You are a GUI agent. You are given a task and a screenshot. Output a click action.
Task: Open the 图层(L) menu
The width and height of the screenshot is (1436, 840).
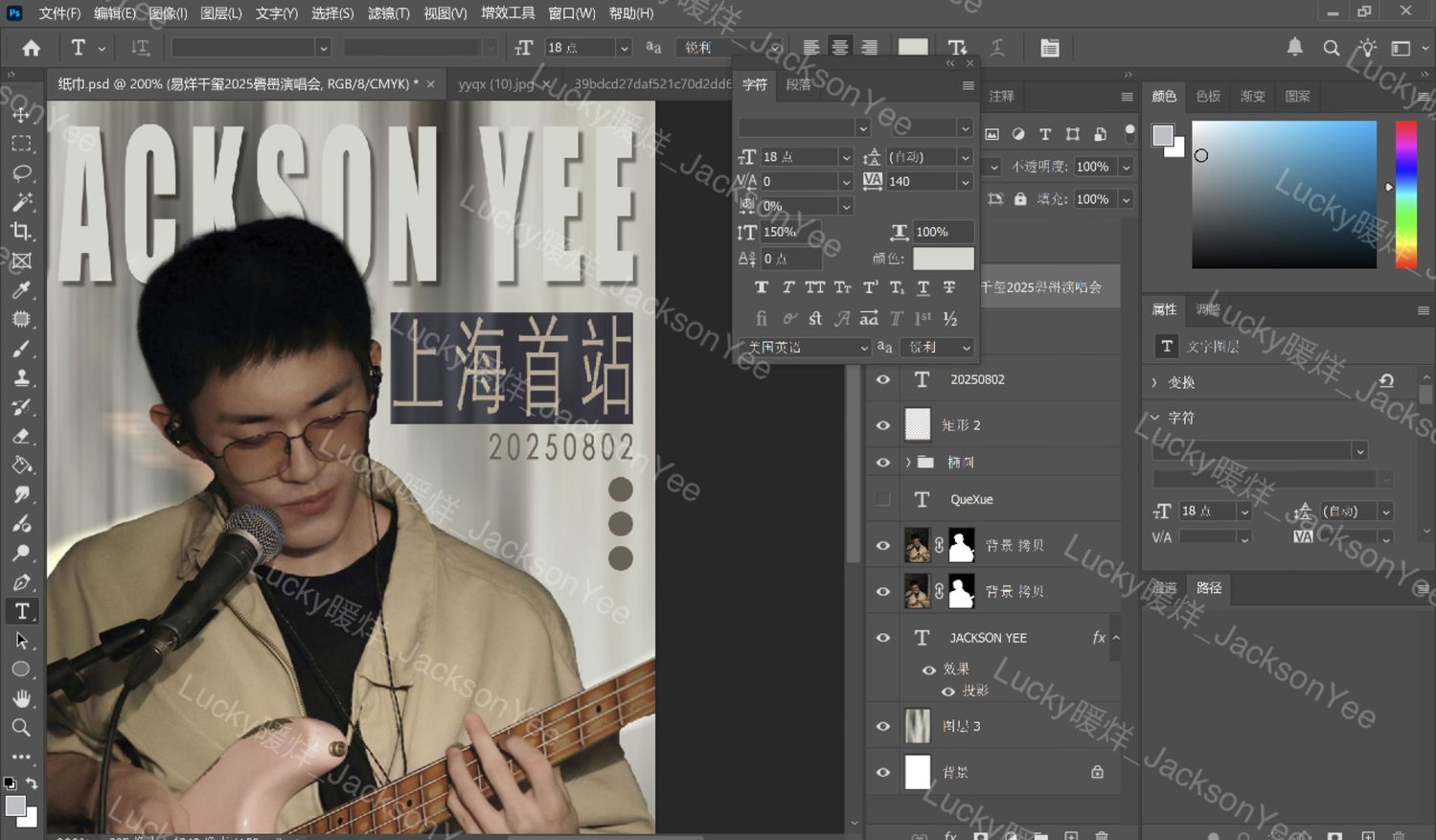221,13
